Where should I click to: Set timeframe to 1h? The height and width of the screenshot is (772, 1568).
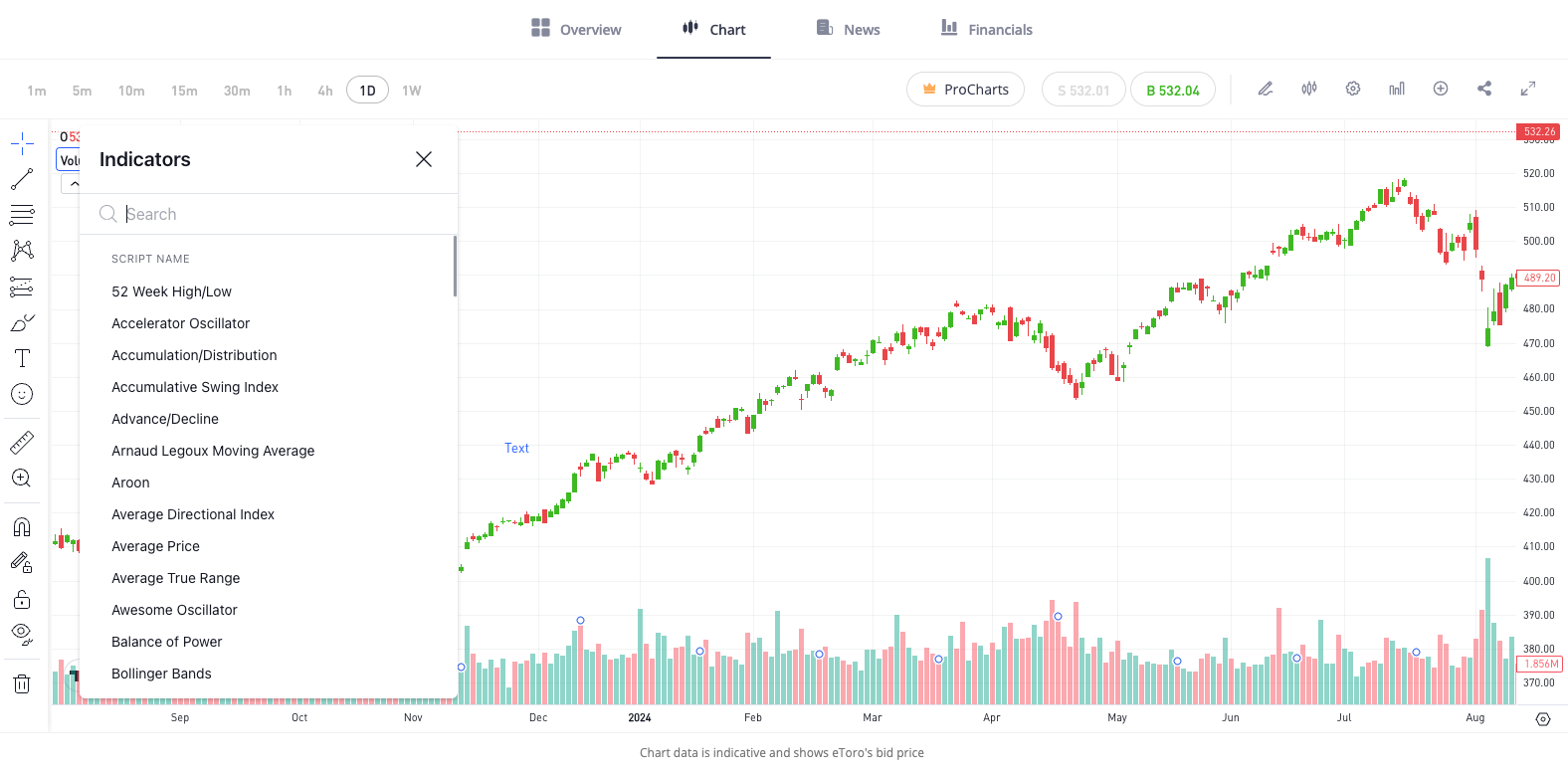pyautogui.click(x=285, y=91)
